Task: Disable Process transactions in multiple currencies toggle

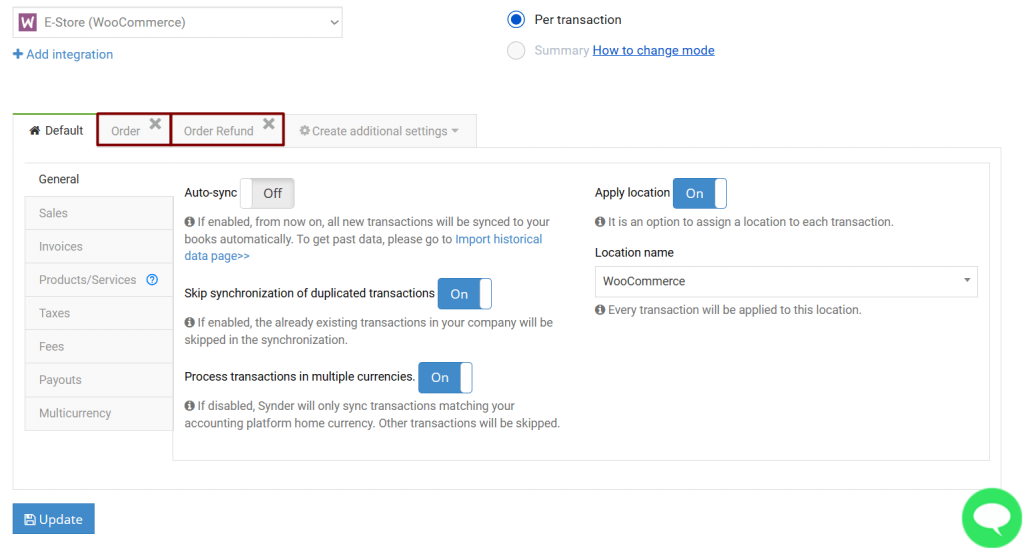Action: 445,378
